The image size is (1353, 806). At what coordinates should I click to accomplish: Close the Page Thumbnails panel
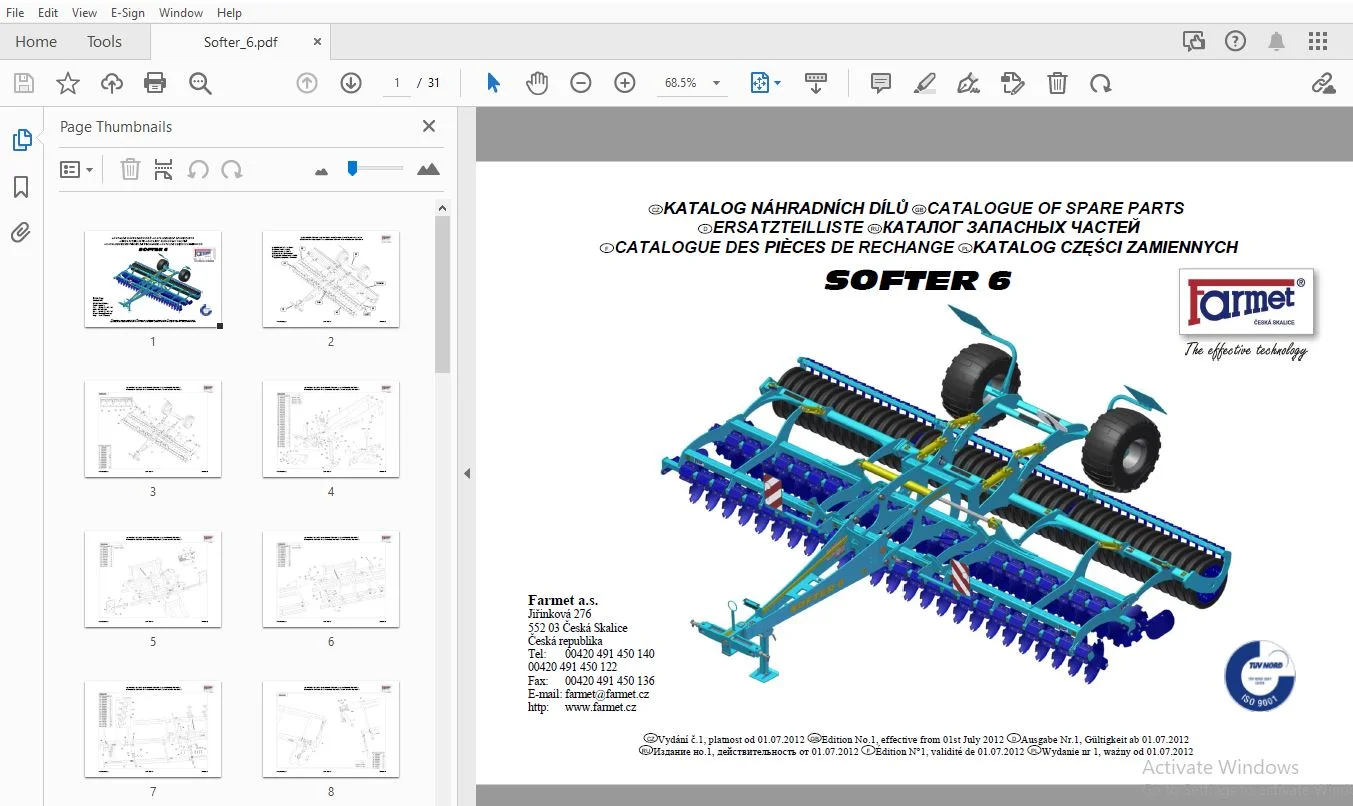[x=429, y=126]
